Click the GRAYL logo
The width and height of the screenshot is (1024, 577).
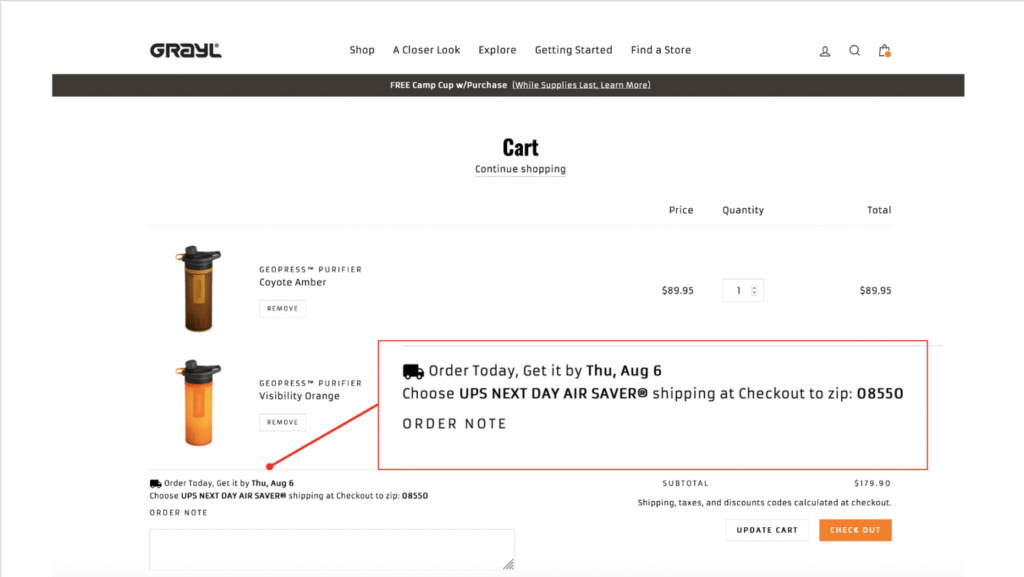click(x=185, y=50)
